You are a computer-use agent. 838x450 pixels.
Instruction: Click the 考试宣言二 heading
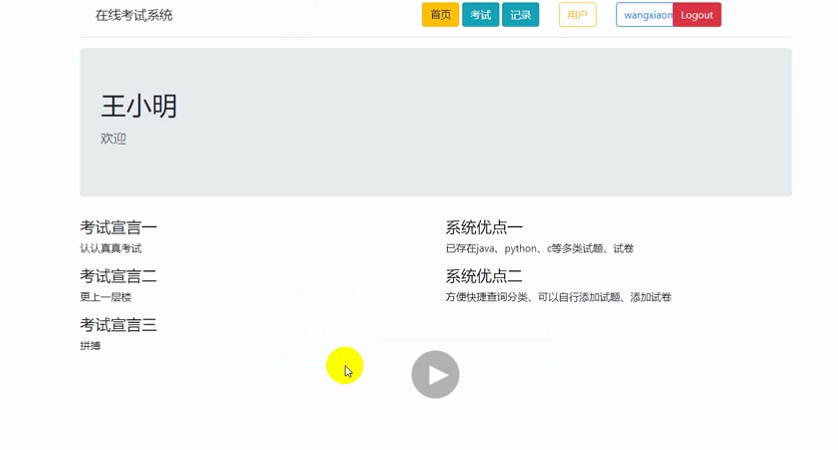tap(119, 276)
